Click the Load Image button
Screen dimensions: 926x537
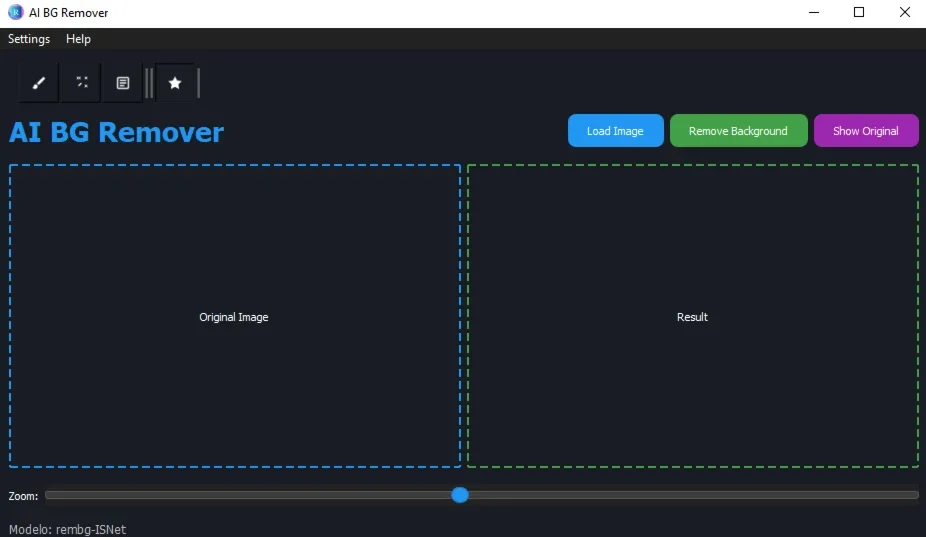coord(615,131)
